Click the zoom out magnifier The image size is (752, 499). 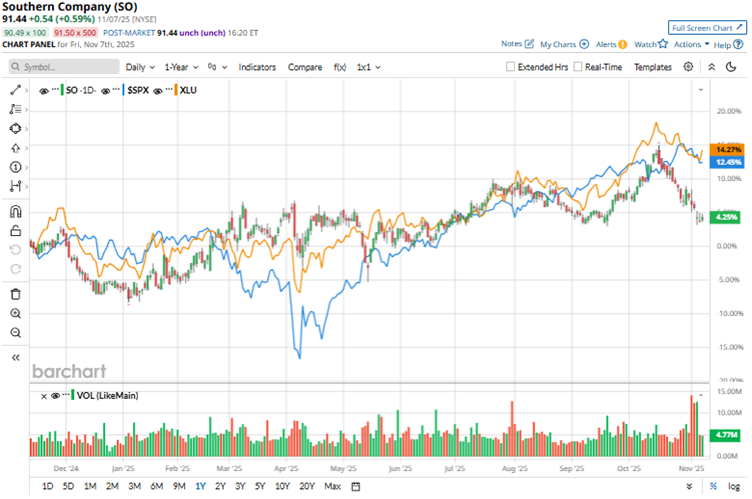tap(15, 333)
